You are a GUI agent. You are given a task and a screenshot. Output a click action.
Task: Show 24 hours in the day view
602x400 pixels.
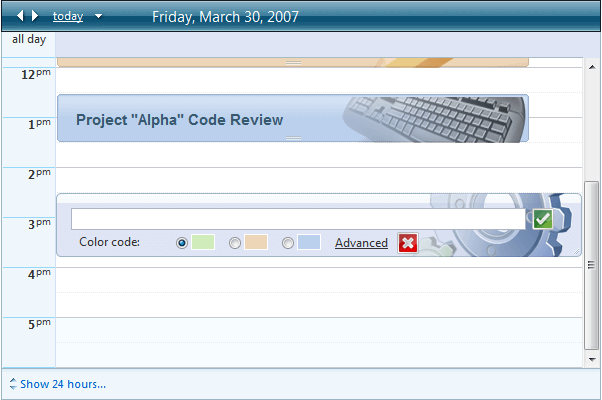pyautogui.click(x=62, y=384)
